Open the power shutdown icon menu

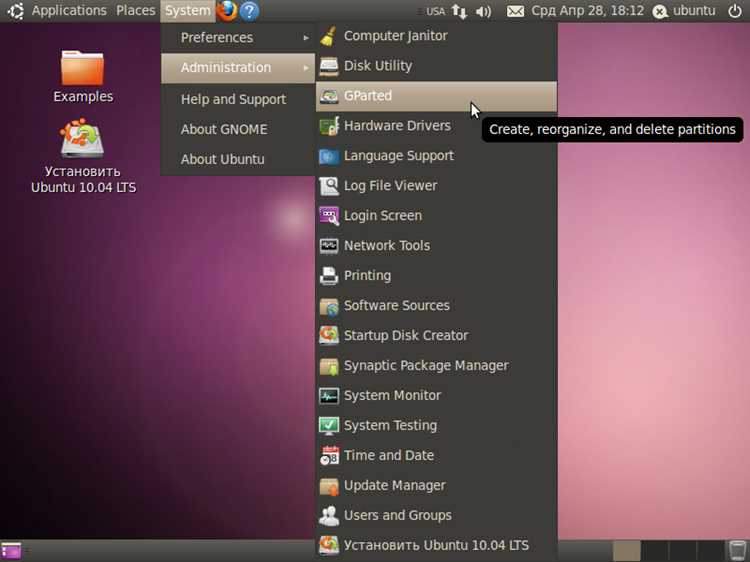[735, 11]
